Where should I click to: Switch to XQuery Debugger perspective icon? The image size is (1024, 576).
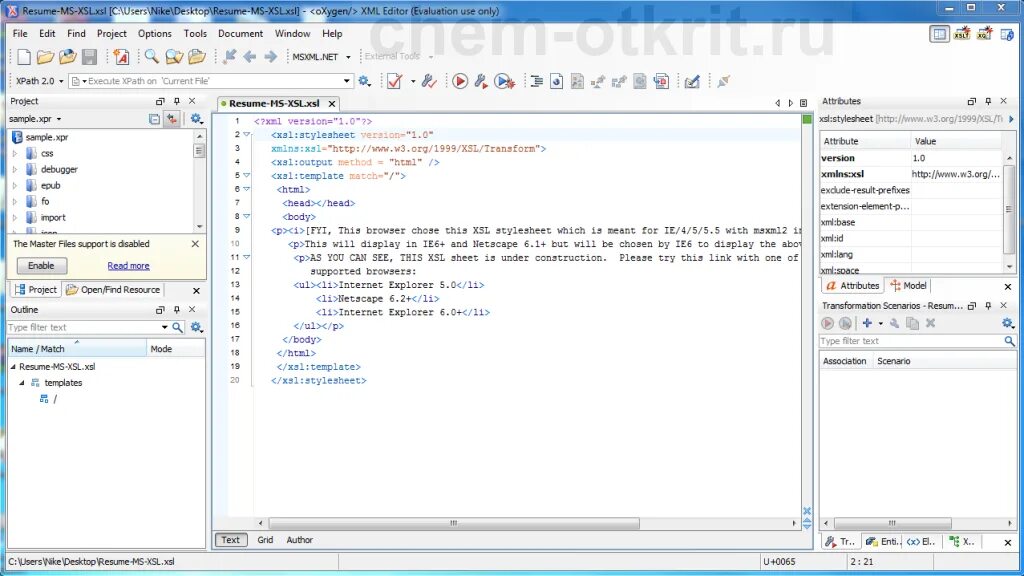984,34
